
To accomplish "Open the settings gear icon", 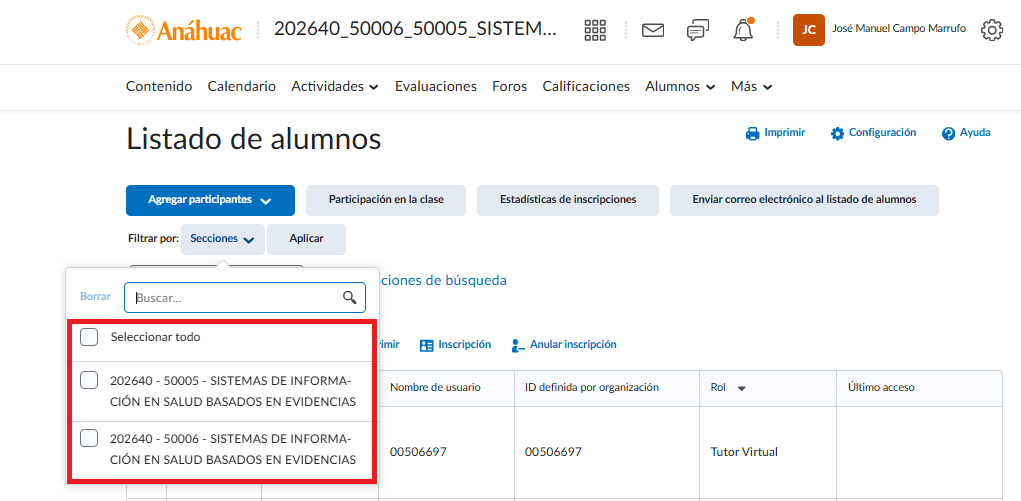I will 992,30.
